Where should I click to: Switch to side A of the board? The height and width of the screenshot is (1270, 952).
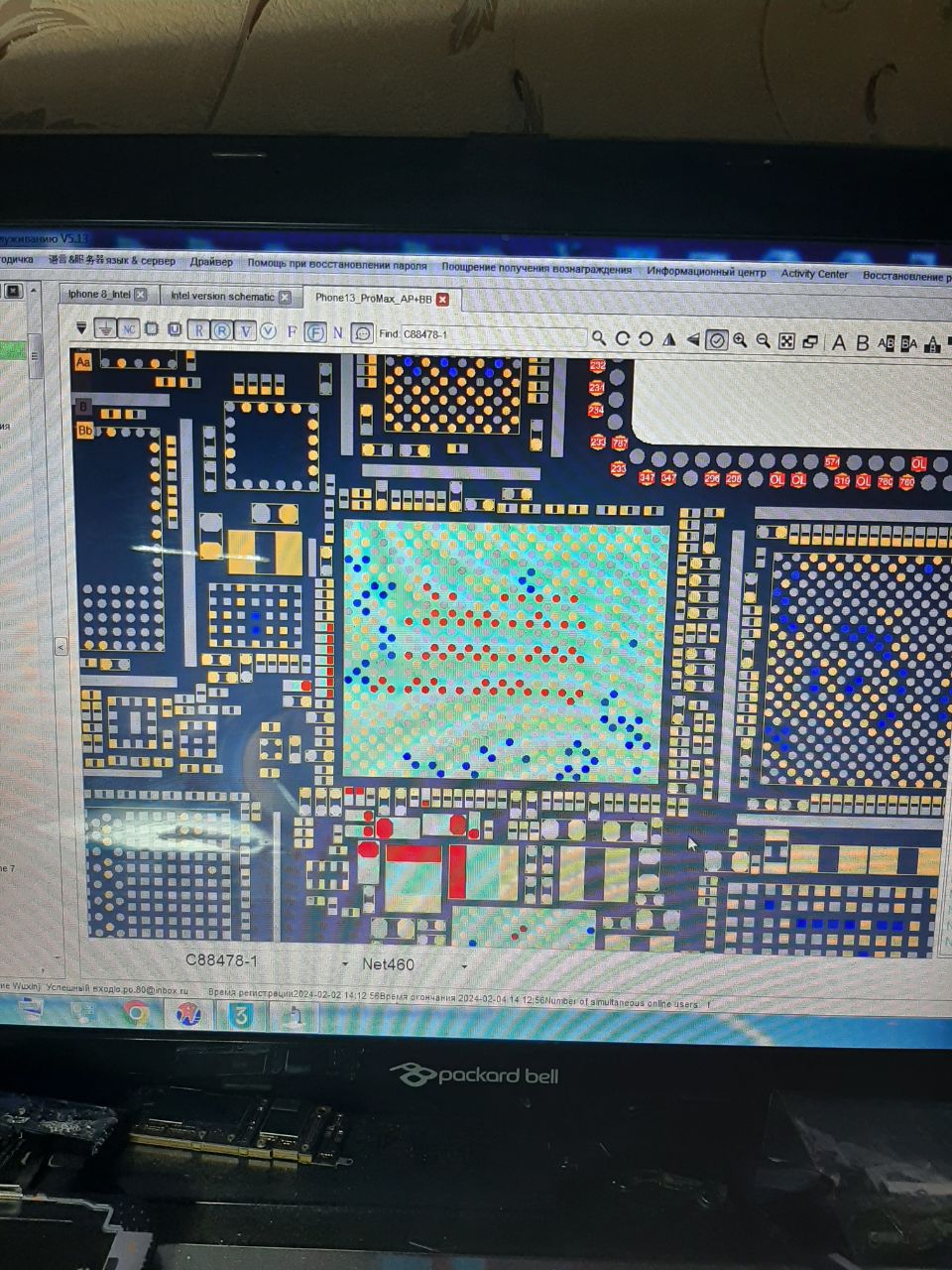[x=839, y=343]
